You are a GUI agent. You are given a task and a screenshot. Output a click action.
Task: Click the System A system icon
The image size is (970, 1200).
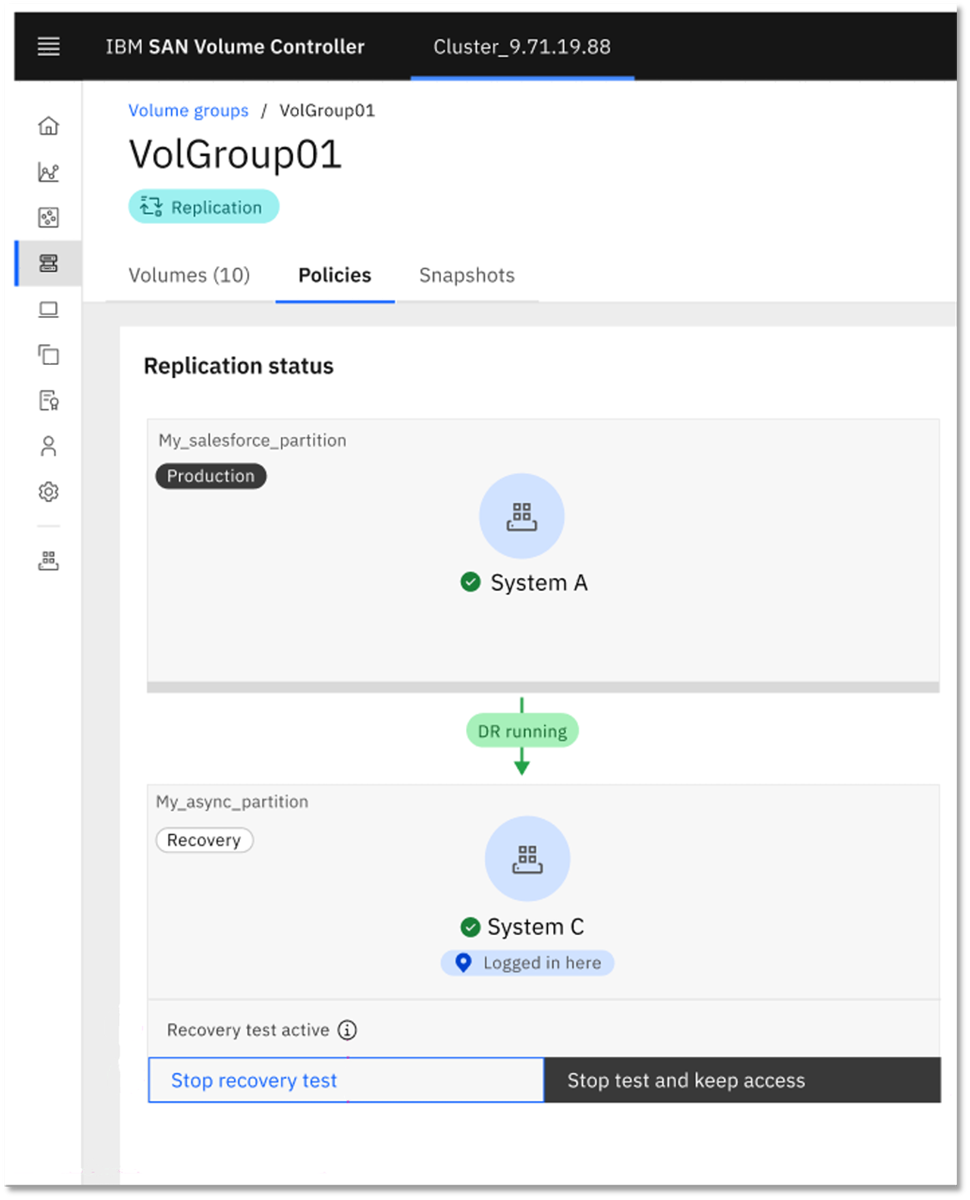click(x=522, y=515)
